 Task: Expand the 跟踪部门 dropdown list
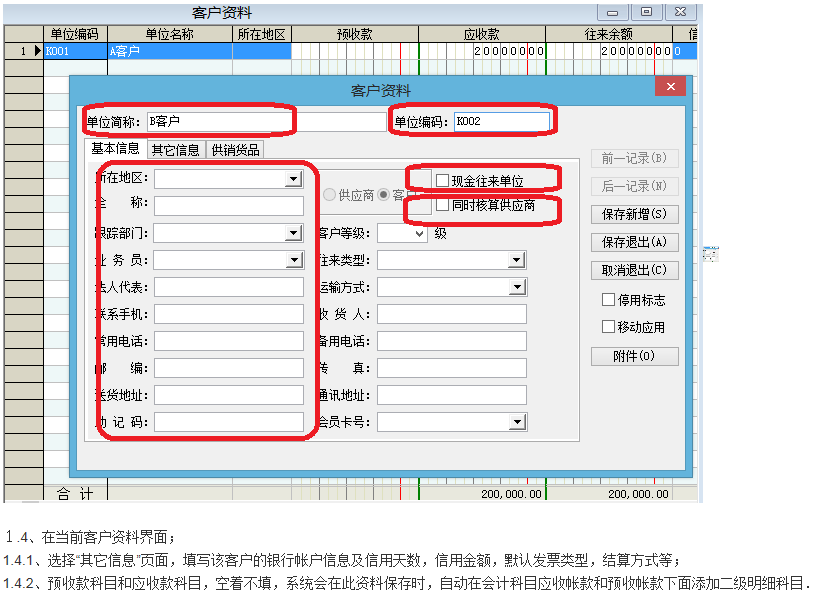pyautogui.click(x=294, y=232)
